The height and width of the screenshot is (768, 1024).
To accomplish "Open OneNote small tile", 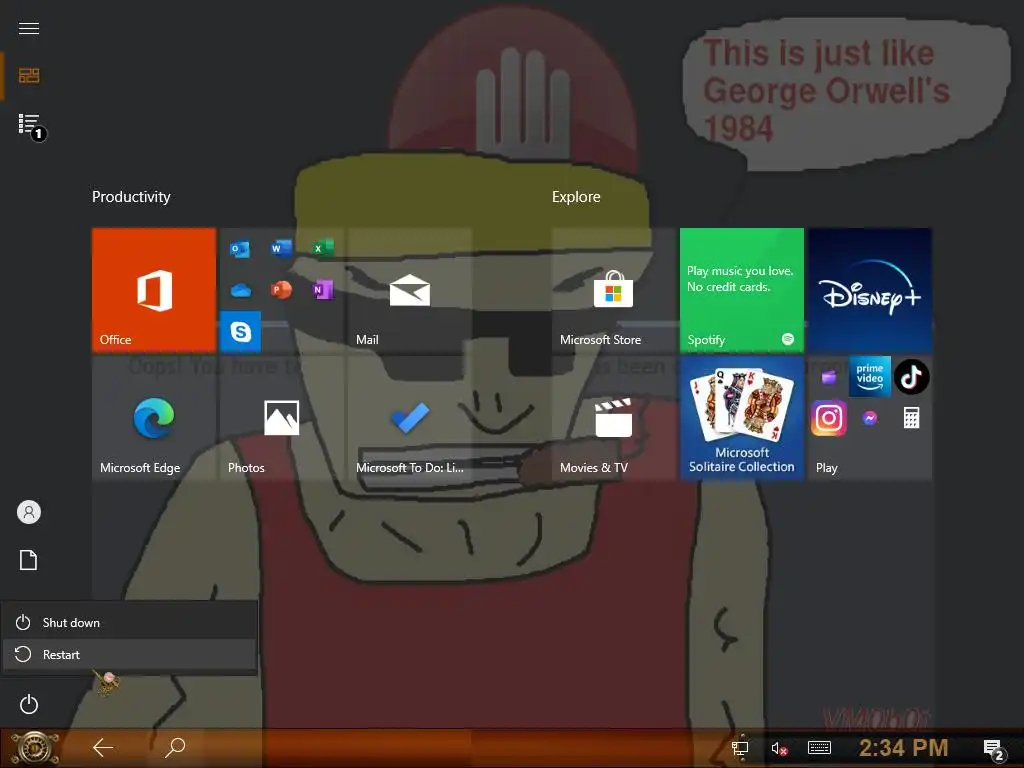I will coord(323,290).
